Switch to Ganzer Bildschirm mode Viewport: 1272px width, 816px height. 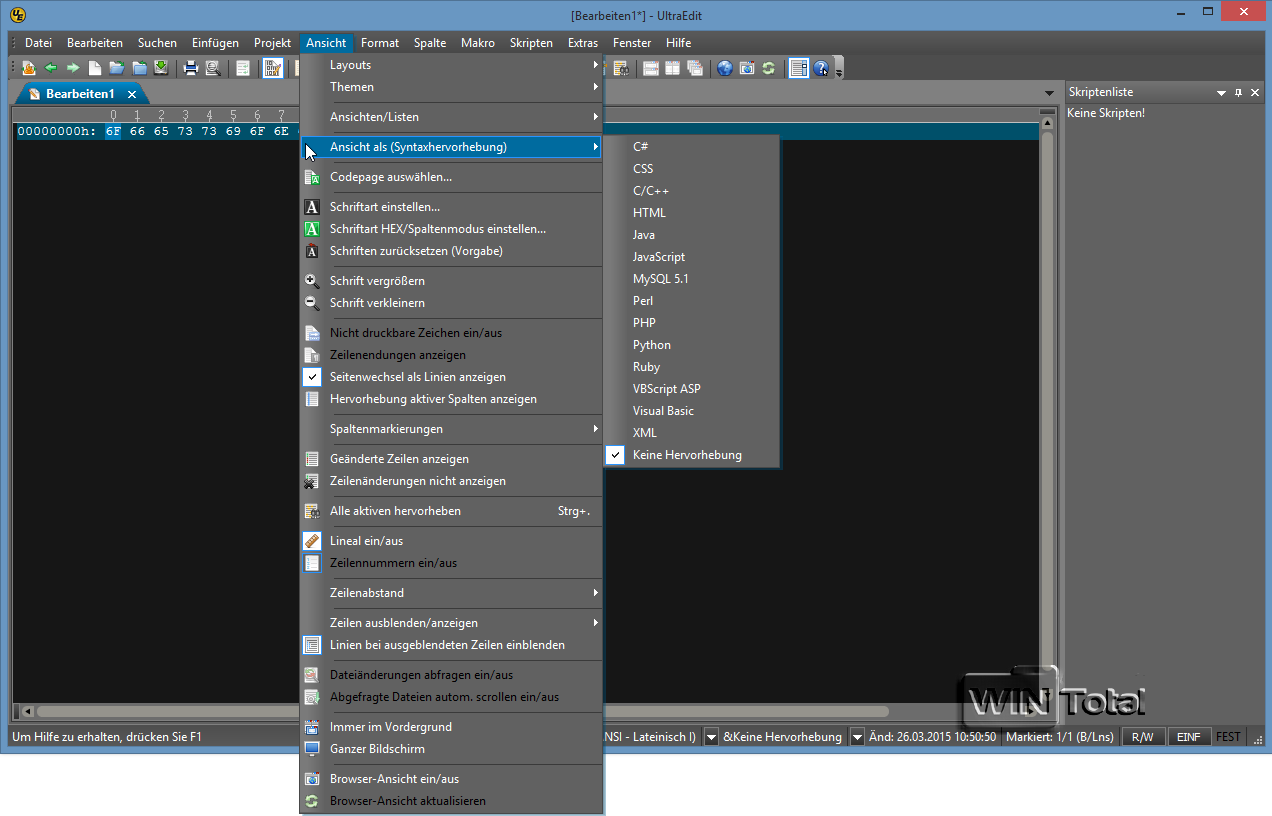[452, 749]
